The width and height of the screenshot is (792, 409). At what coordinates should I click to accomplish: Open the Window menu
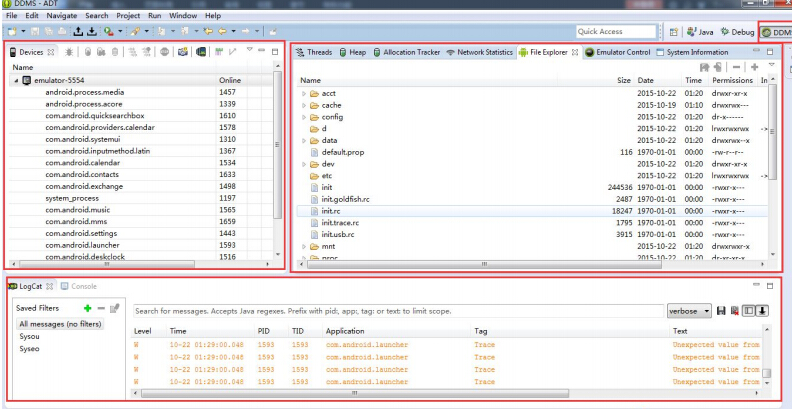tap(183, 16)
